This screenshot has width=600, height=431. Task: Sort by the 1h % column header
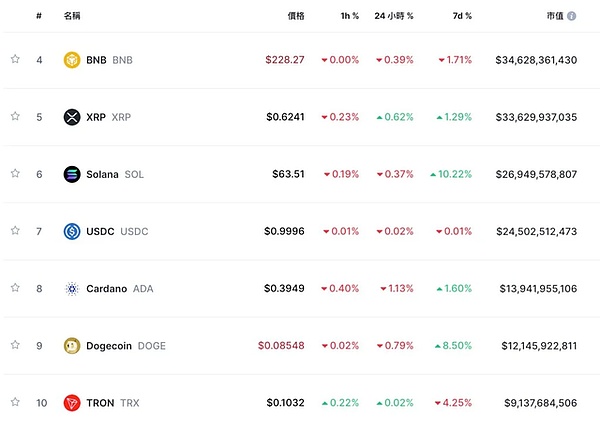350,17
